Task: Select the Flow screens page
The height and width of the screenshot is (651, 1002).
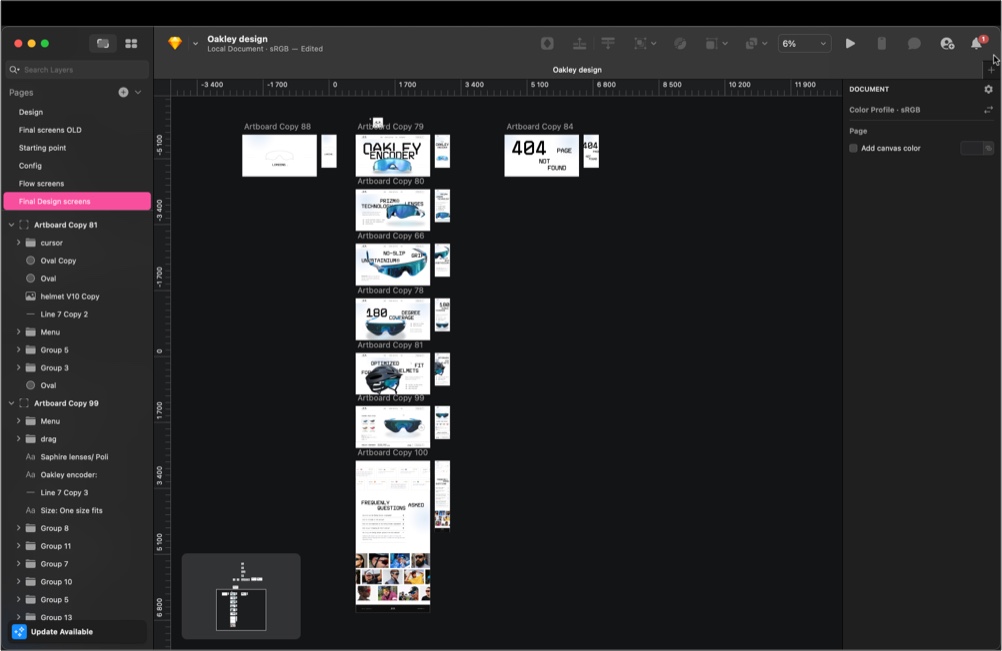Action: 41,184
